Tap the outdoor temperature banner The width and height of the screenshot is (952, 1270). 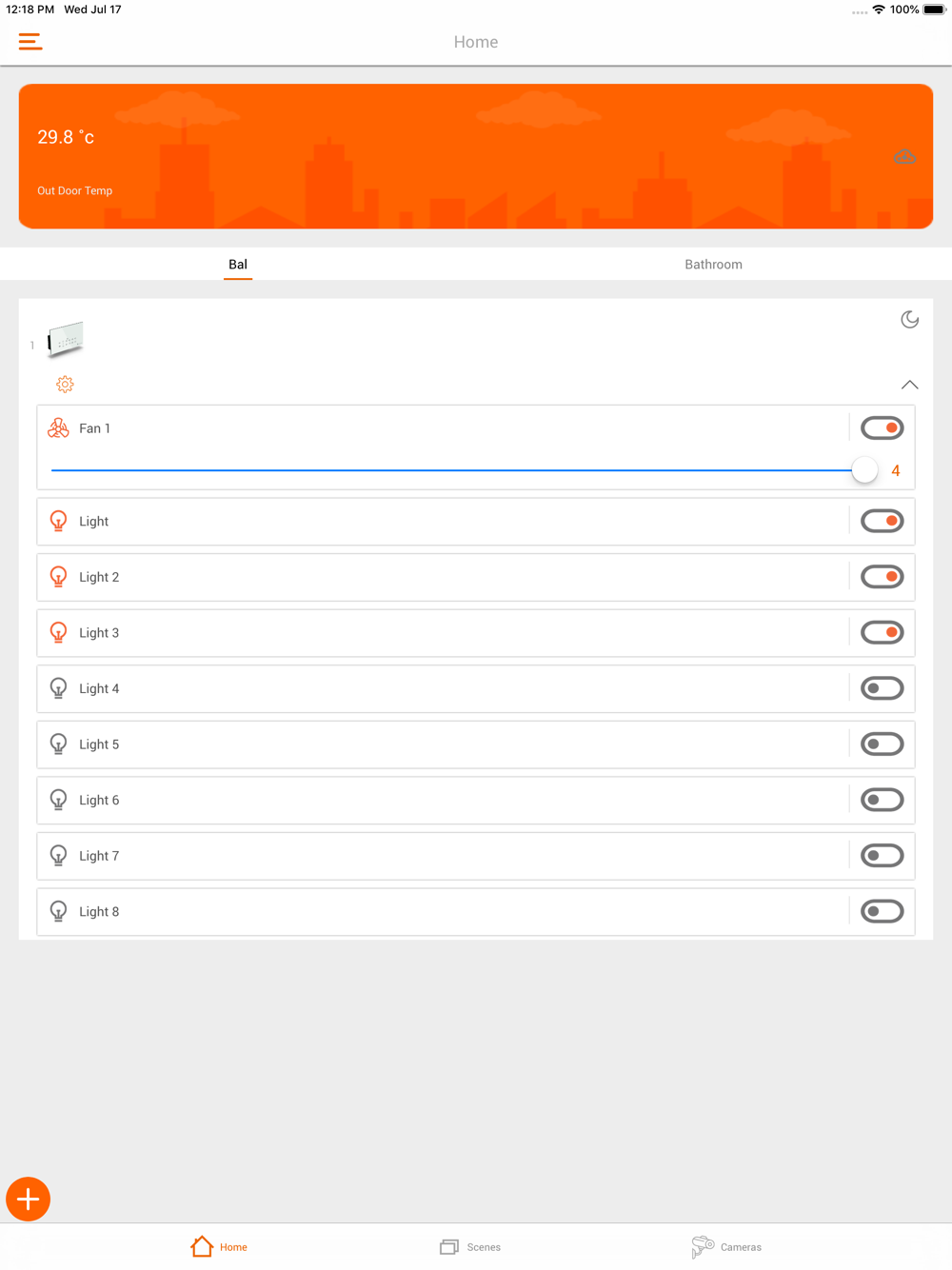pos(476,156)
